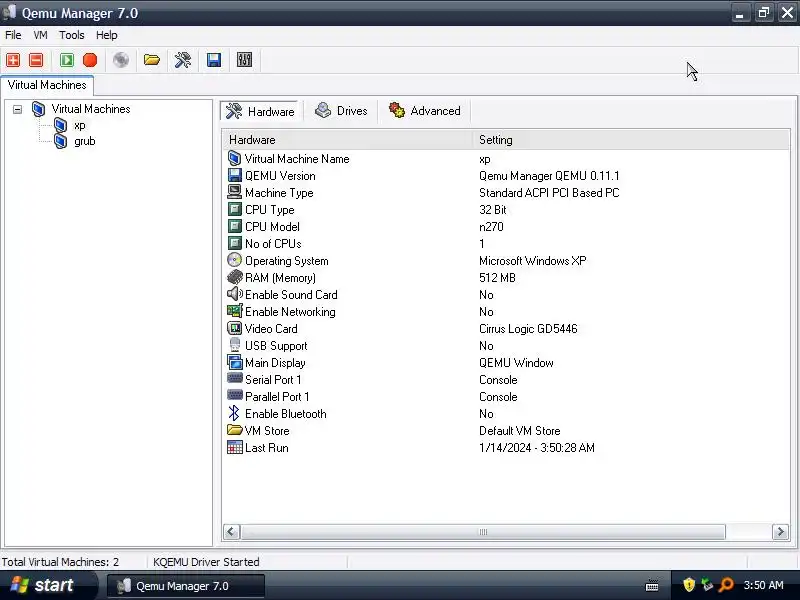The width and height of the screenshot is (800, 600).
Task: Click the Last Run calendar icon
Action: pos(234,447)
